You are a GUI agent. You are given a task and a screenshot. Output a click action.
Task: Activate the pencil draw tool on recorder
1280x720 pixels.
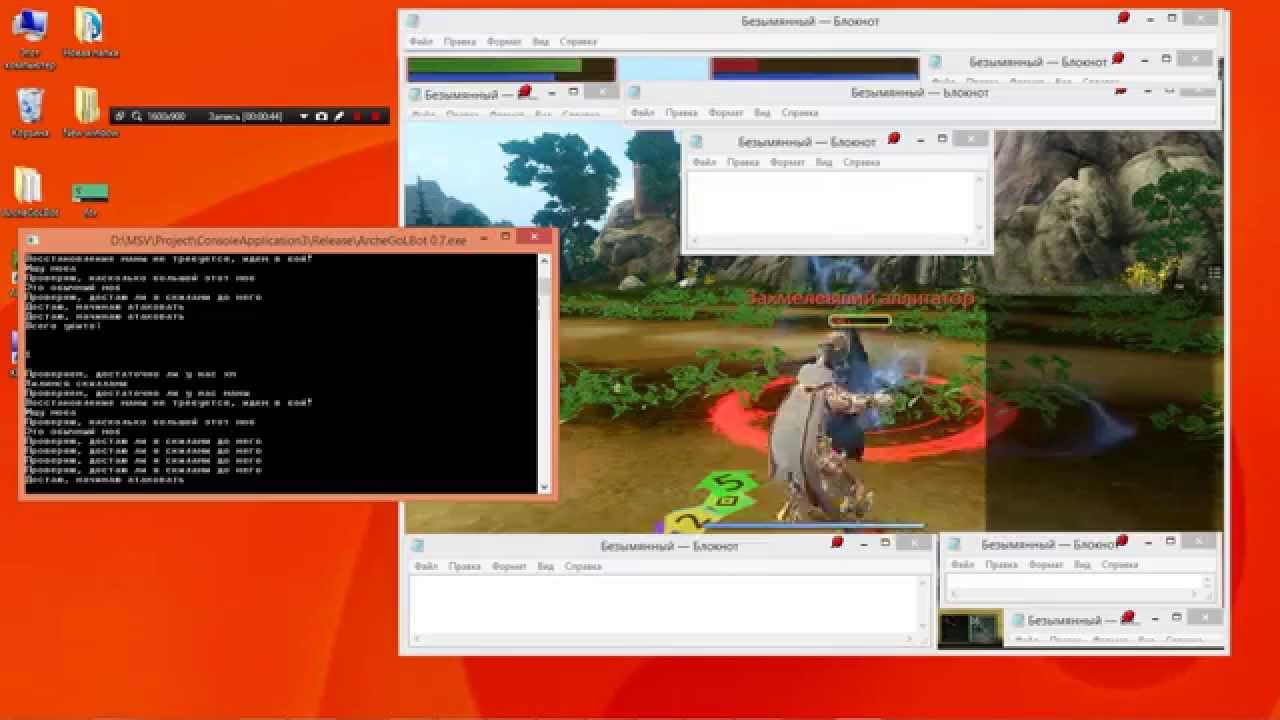[x=339, y=116]
